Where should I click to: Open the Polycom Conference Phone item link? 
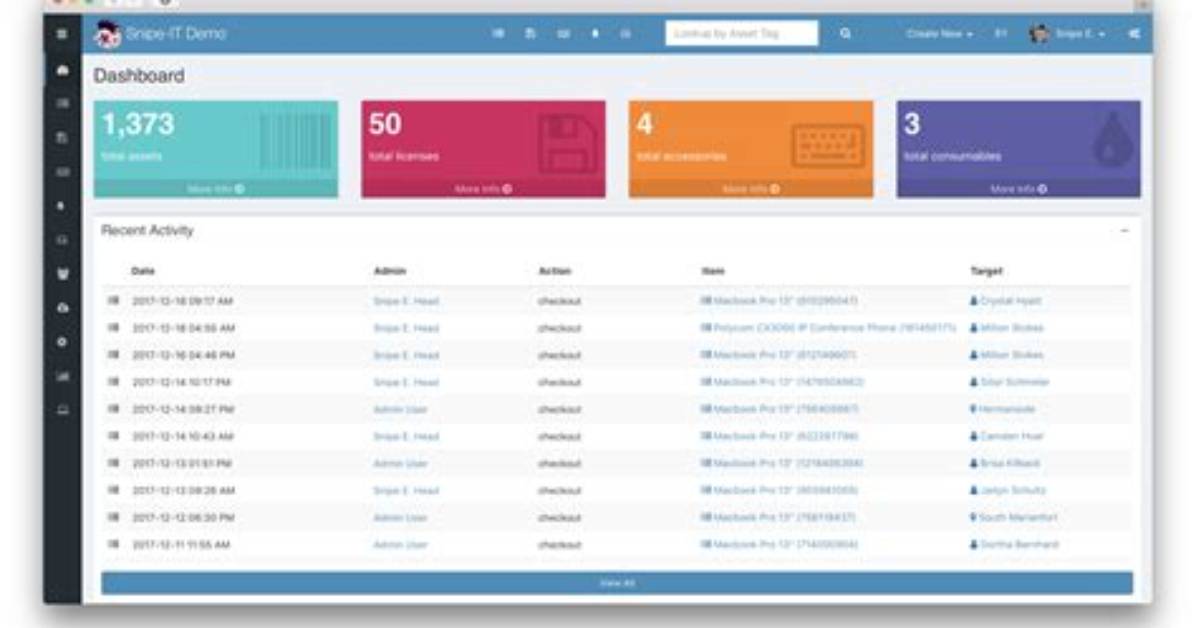828,328
